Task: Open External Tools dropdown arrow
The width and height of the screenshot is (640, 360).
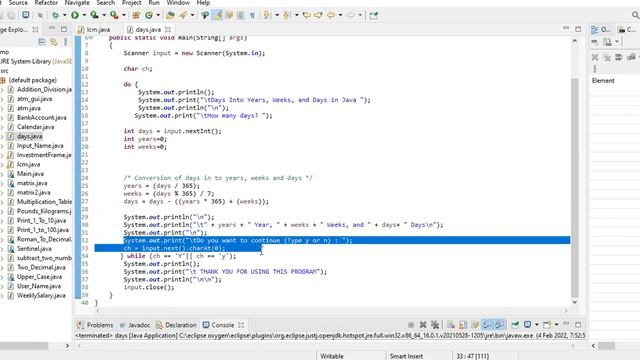Action: [x=123, y=15]
